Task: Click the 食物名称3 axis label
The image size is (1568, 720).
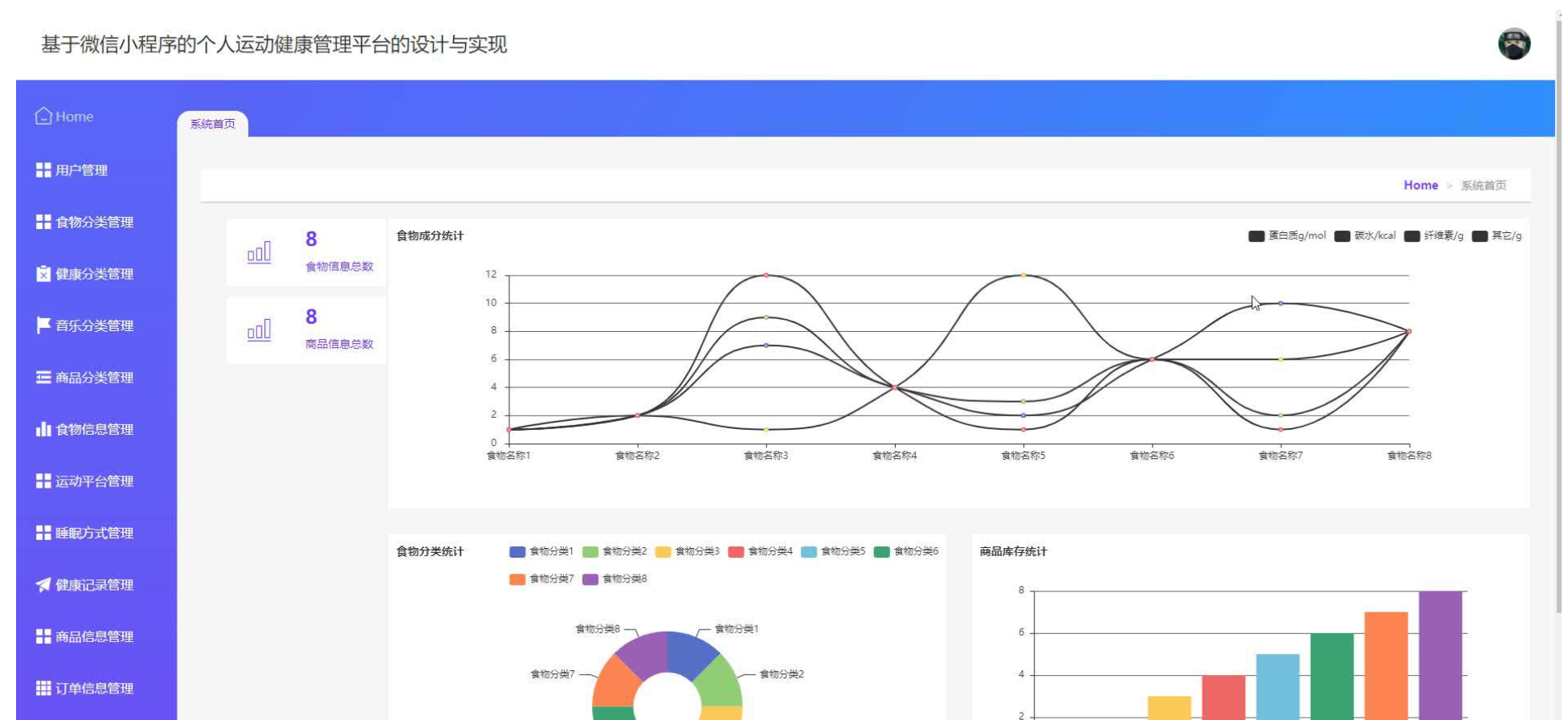Action: [766, 456]
